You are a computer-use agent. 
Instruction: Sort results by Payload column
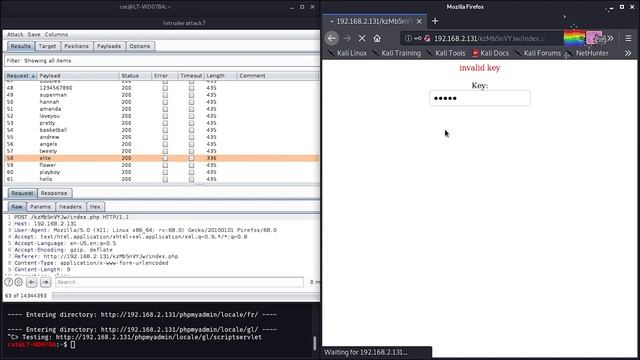coord(78,76)
